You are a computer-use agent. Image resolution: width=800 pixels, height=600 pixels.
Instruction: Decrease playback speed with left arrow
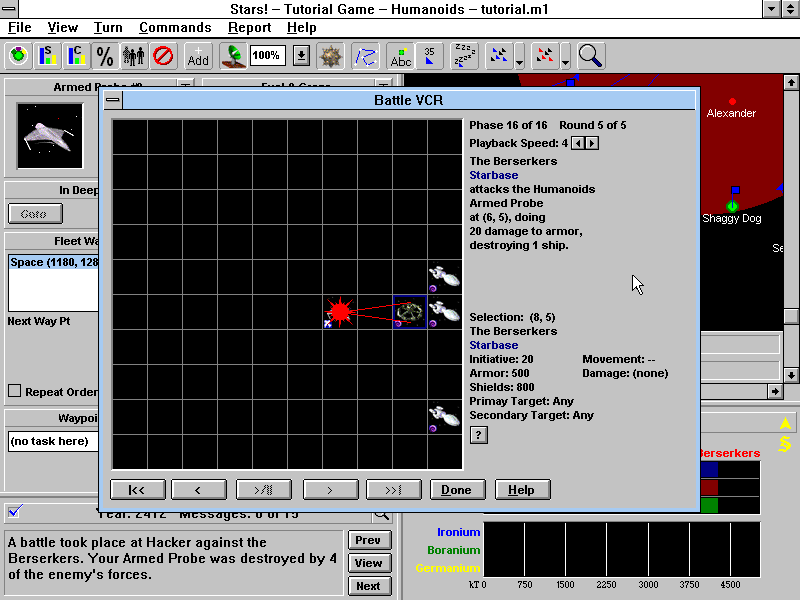[578, 143]
